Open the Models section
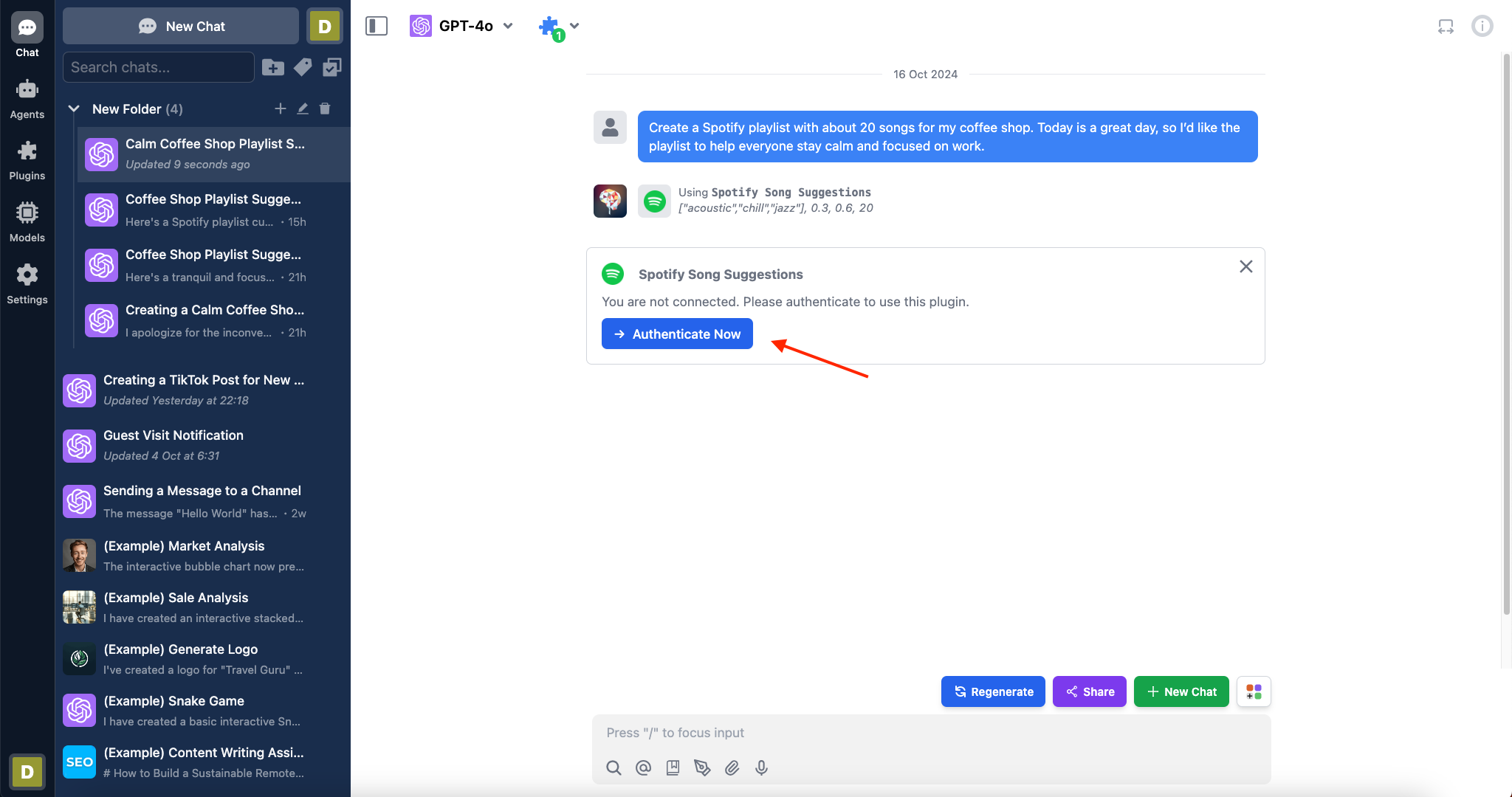Viewport: 1512px width, 797px height. click(x=27, y=222)
